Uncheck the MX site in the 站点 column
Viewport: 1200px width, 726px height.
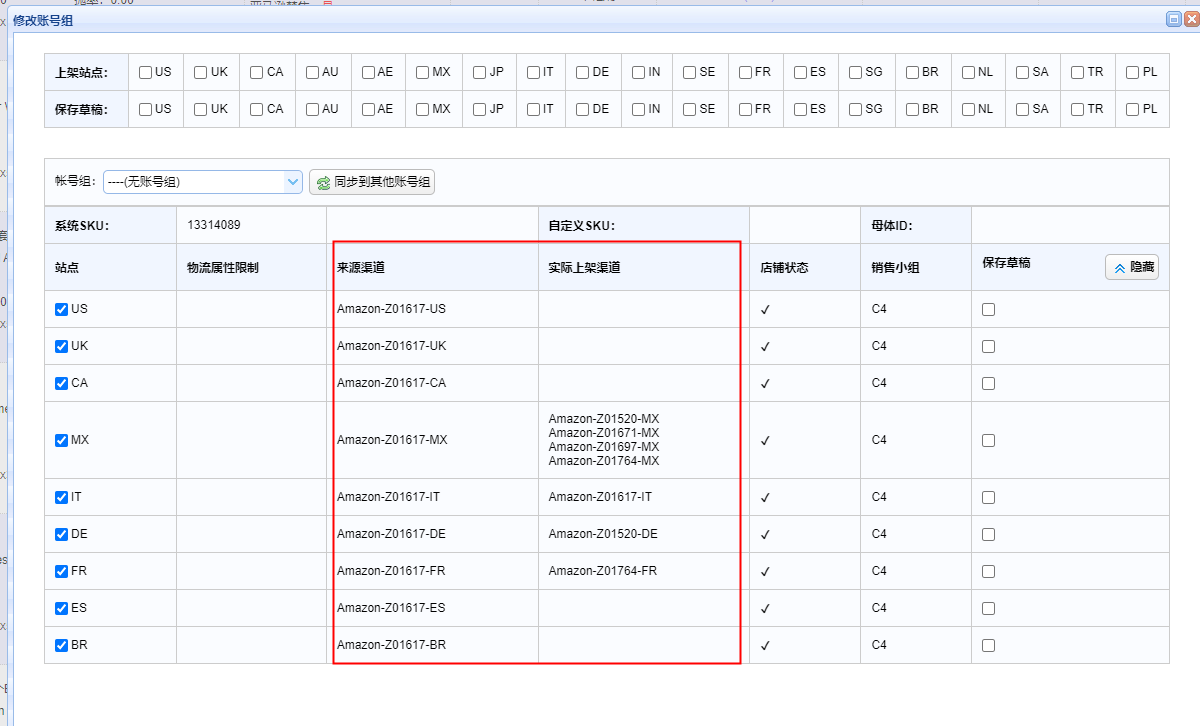point(62,440)
